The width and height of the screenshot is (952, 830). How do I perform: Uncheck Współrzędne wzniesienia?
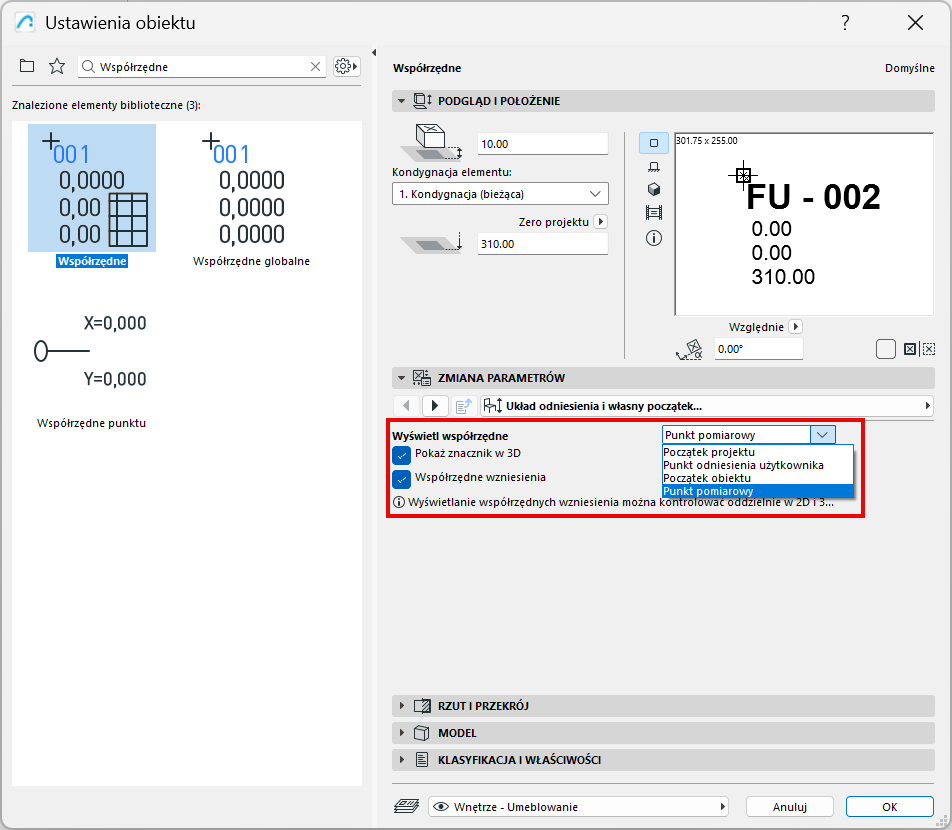pos(401,479)
